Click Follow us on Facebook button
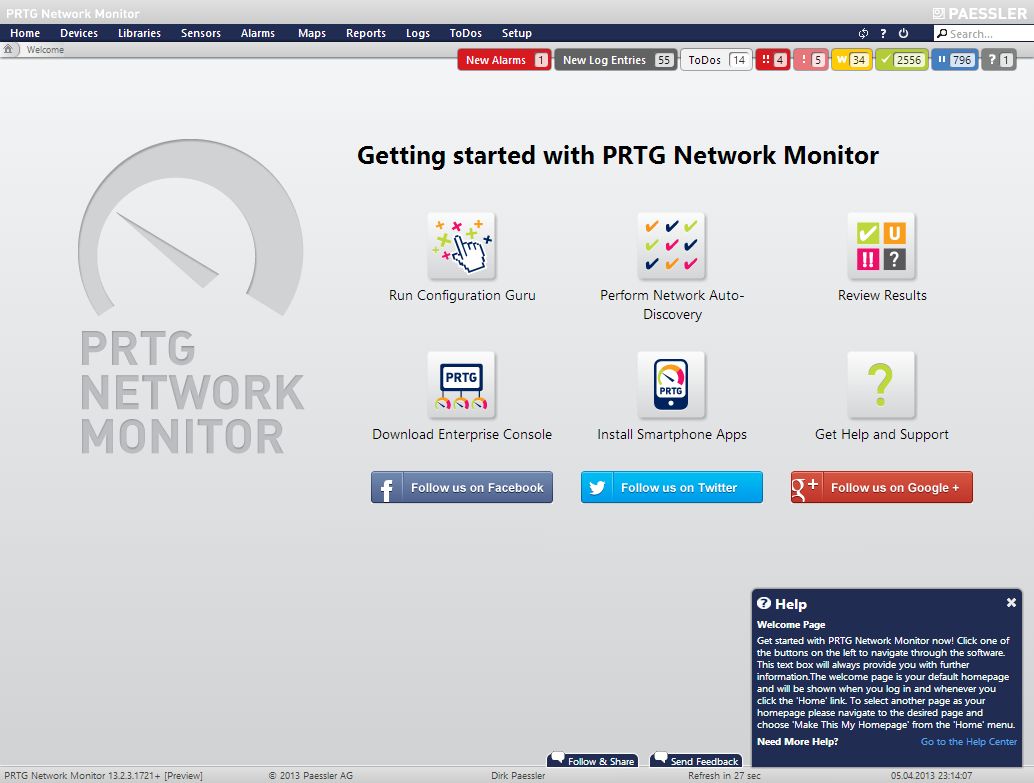This screenshot has height=783, width=1034. [x=462, y=488]
